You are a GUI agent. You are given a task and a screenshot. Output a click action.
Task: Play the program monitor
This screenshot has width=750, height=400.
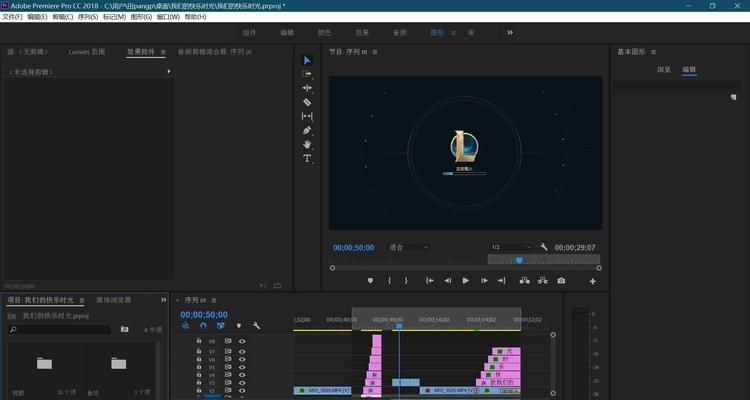pos(465,281)
